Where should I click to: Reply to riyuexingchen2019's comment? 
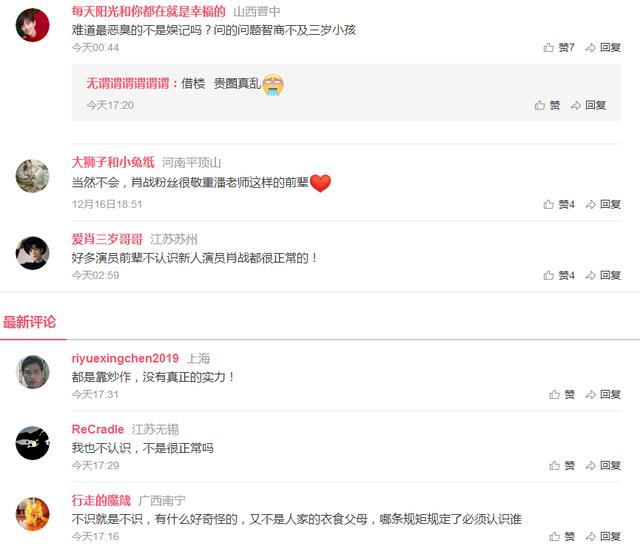point(603,395)
